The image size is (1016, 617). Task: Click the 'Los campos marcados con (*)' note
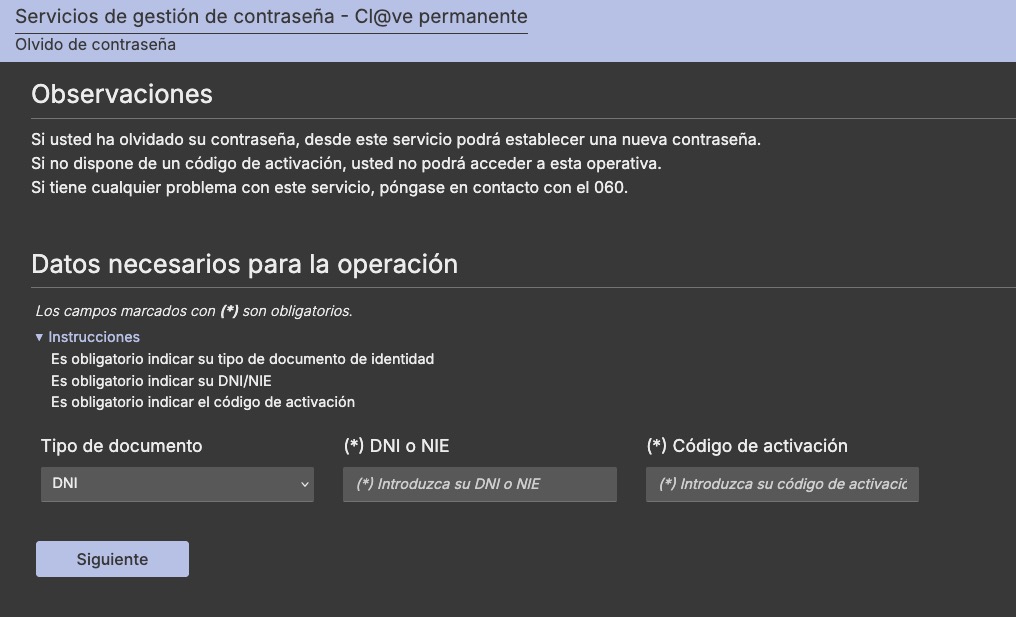pyautogui.click(x=194, y=311)
